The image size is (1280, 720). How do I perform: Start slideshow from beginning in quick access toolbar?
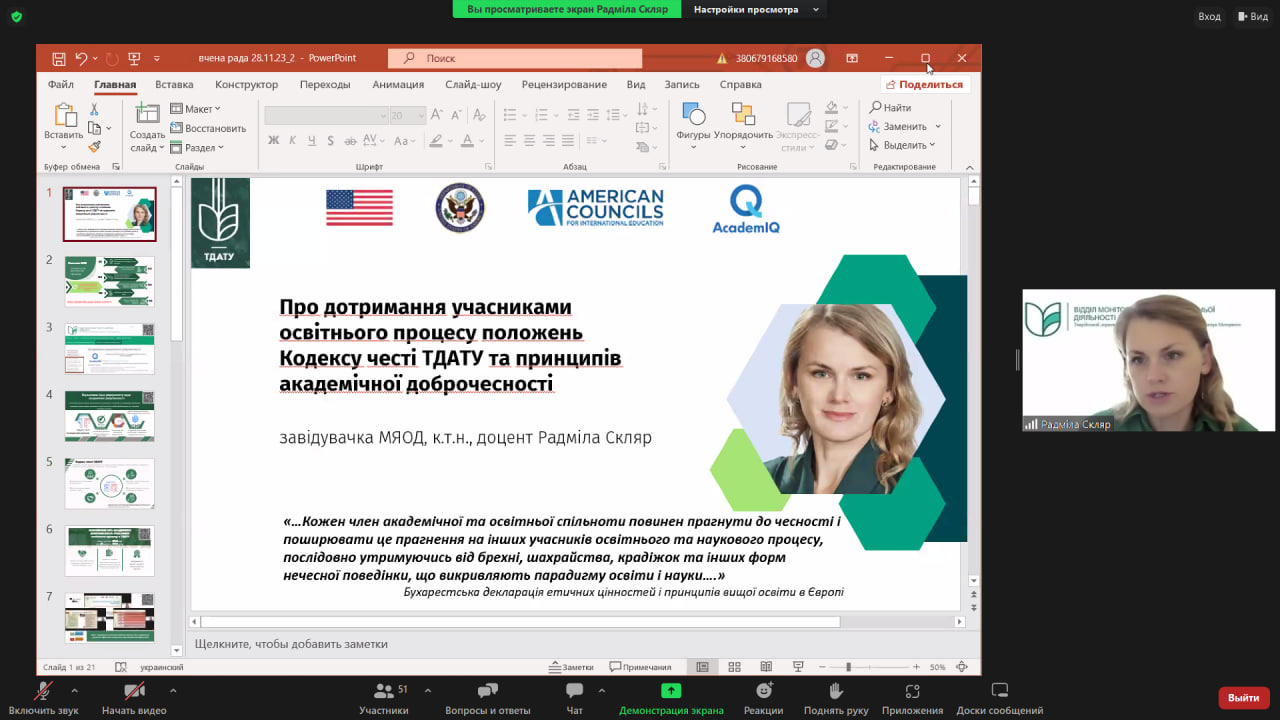134,59
